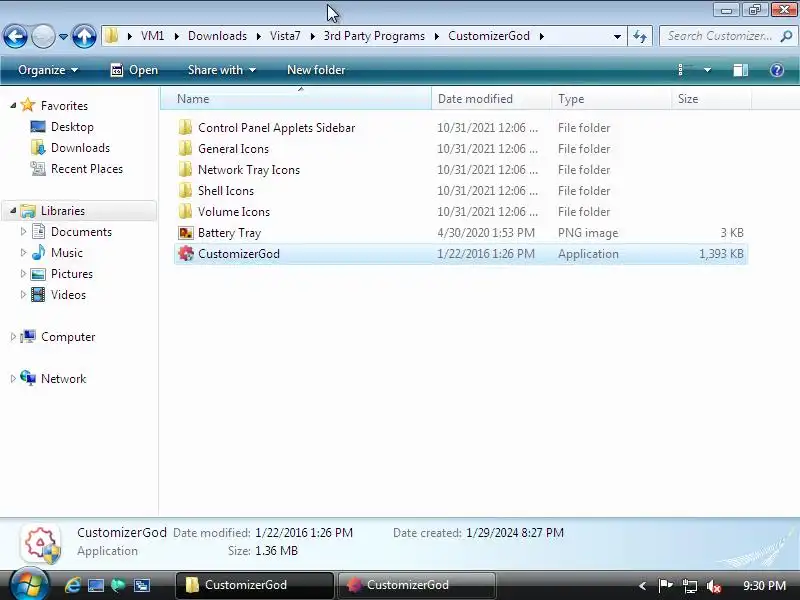Click the Action Center flag tray icon
This screenshot has height=600, width=800.
point(665,585)
